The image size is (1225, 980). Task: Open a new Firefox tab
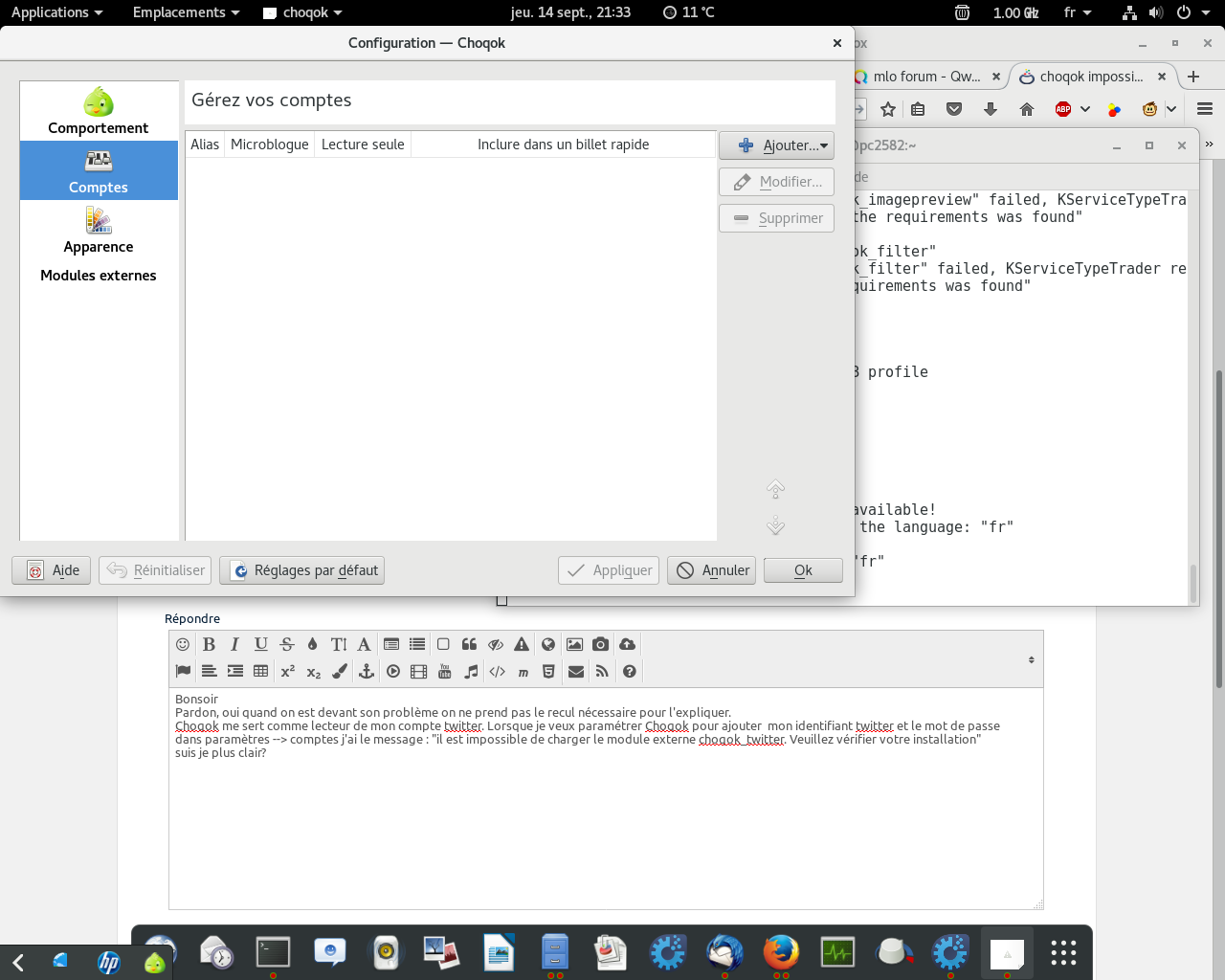click(x=1193, y=77)
